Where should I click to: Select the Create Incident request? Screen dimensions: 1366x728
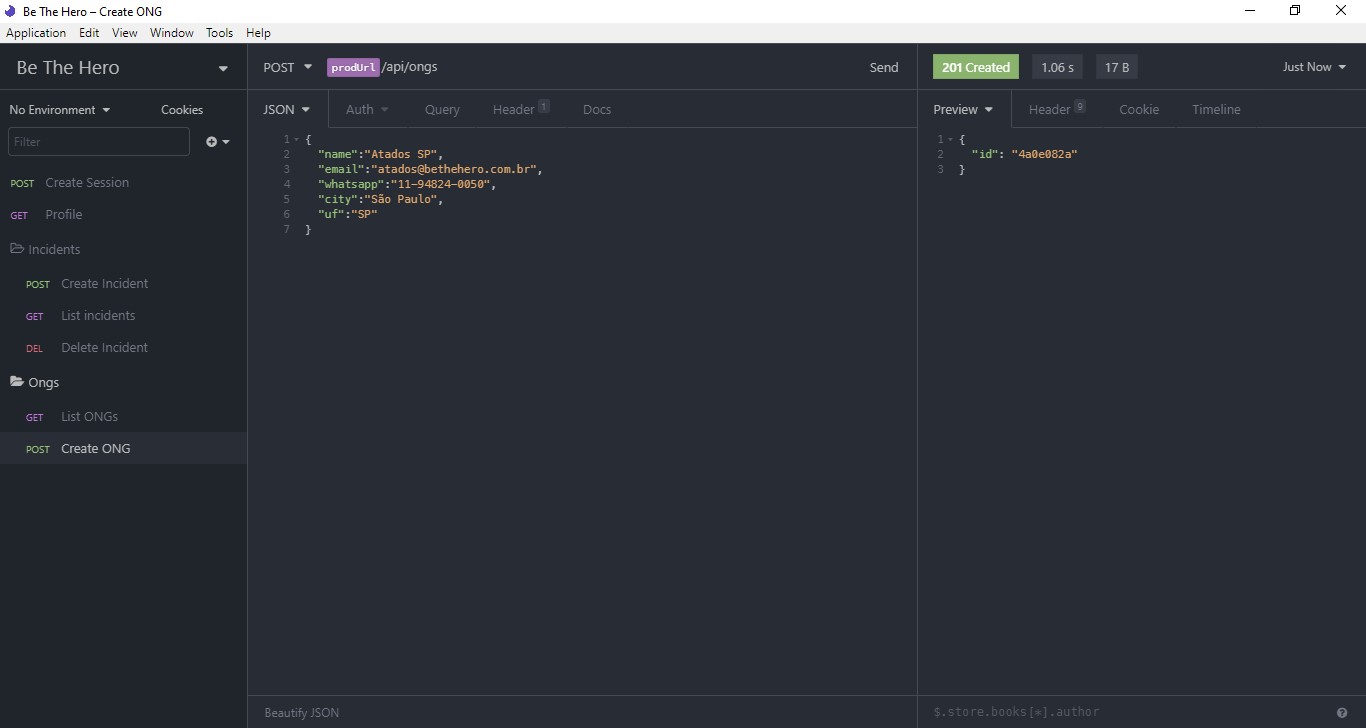click(x=123, y=284)
